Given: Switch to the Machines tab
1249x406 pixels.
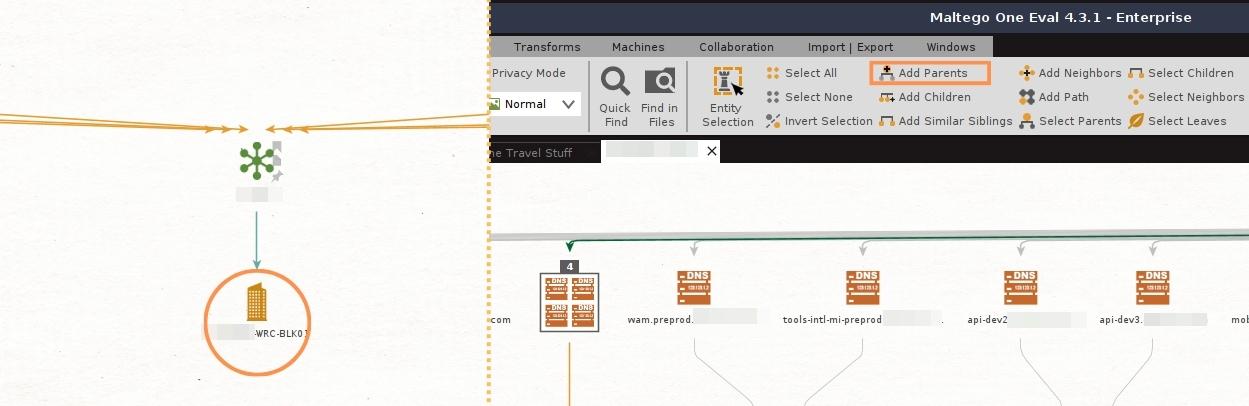Looking at the screenshot, I should 638,47.
